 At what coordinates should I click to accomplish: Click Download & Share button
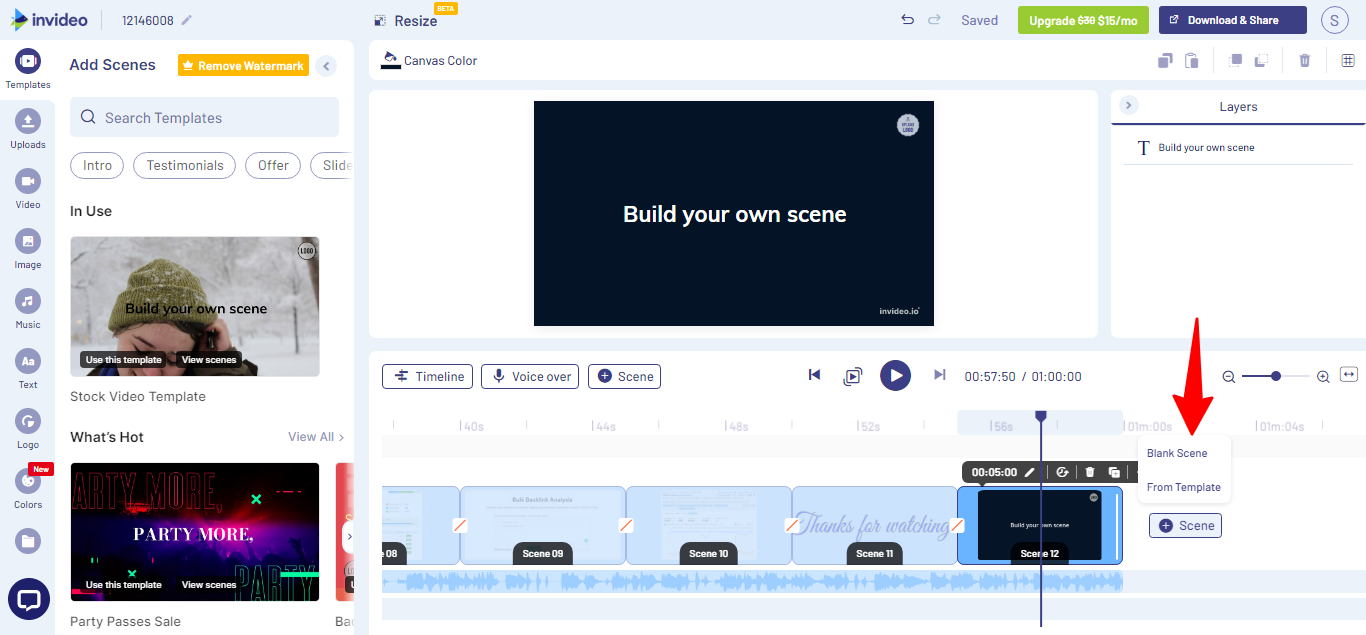point(1233,20)
